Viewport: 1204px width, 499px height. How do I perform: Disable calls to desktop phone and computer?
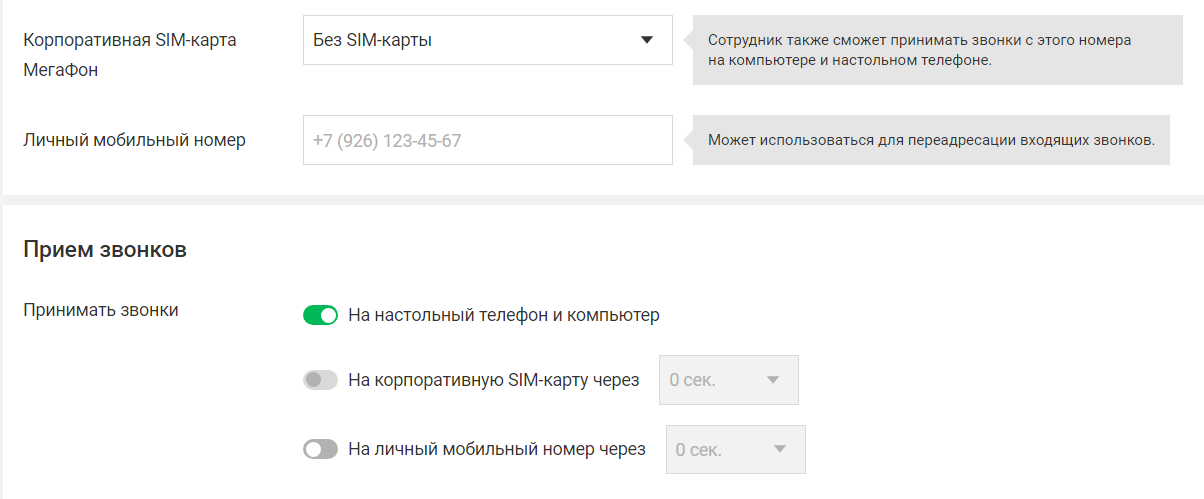pyautogui.click(x=320, y=316)
